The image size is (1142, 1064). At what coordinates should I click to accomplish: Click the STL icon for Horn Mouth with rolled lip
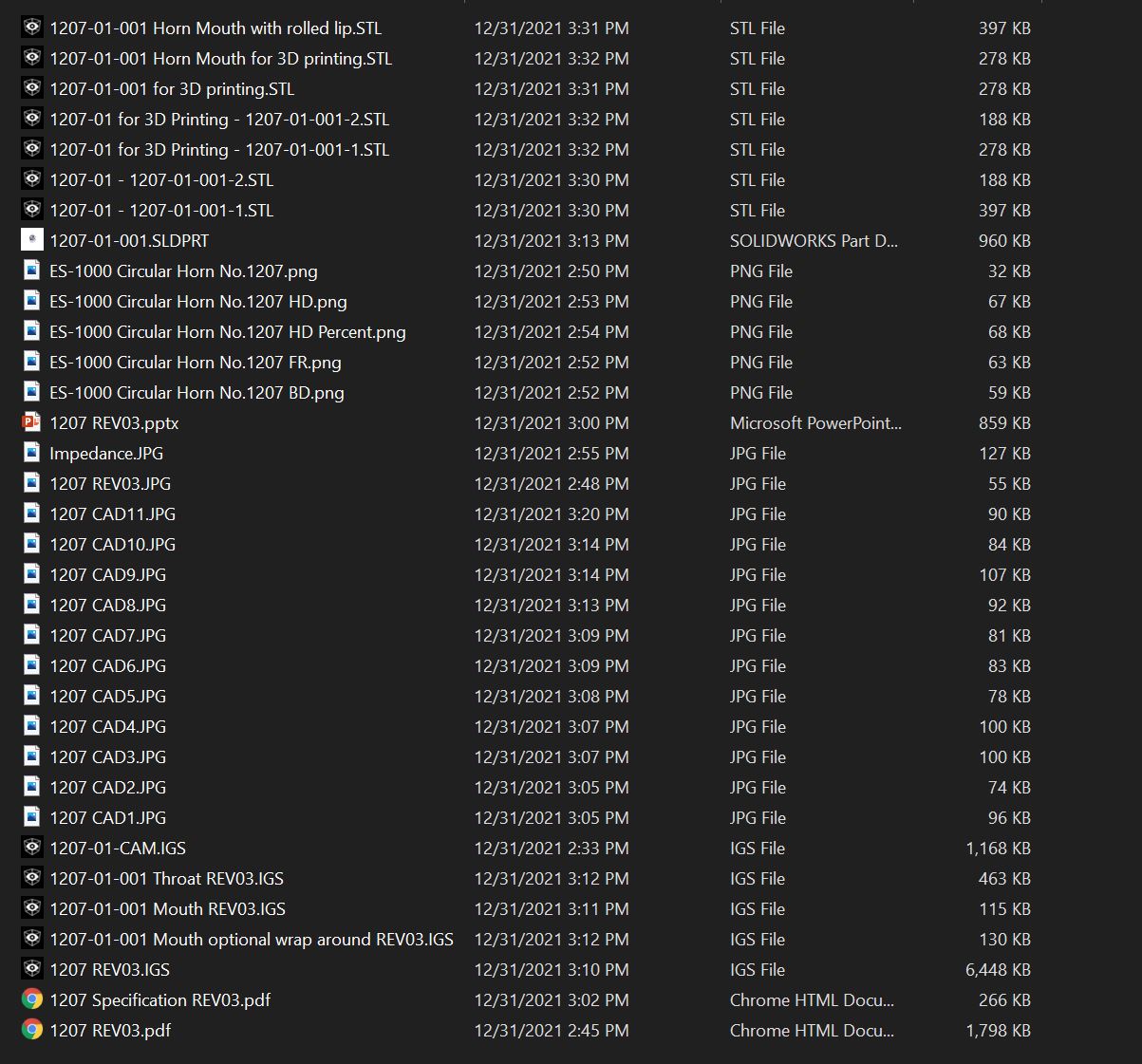[x=31, y=28]
